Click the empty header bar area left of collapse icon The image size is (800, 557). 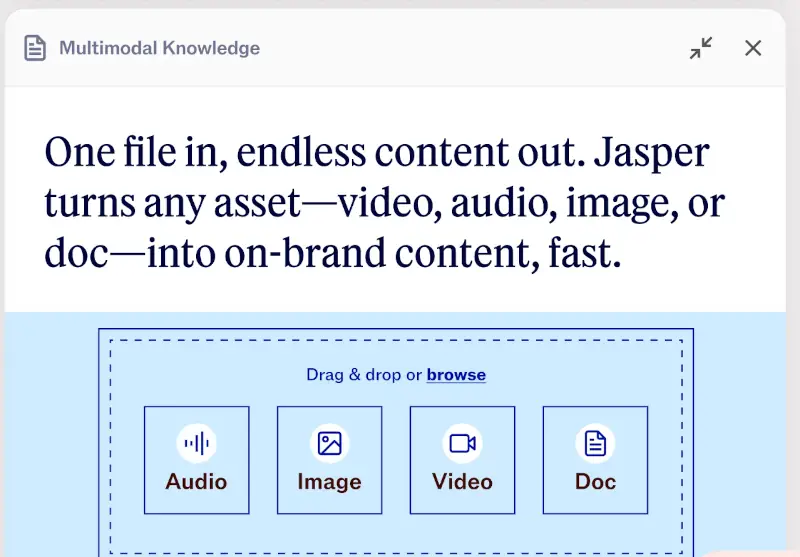point(459,48)
